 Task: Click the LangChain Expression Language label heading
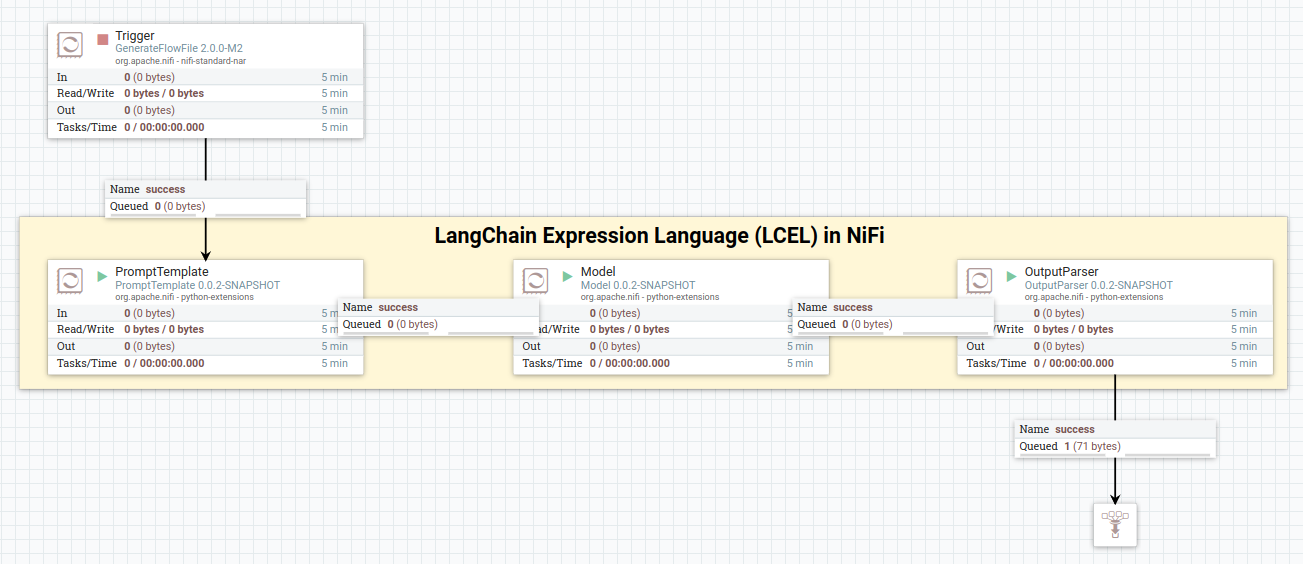[659, 236]
